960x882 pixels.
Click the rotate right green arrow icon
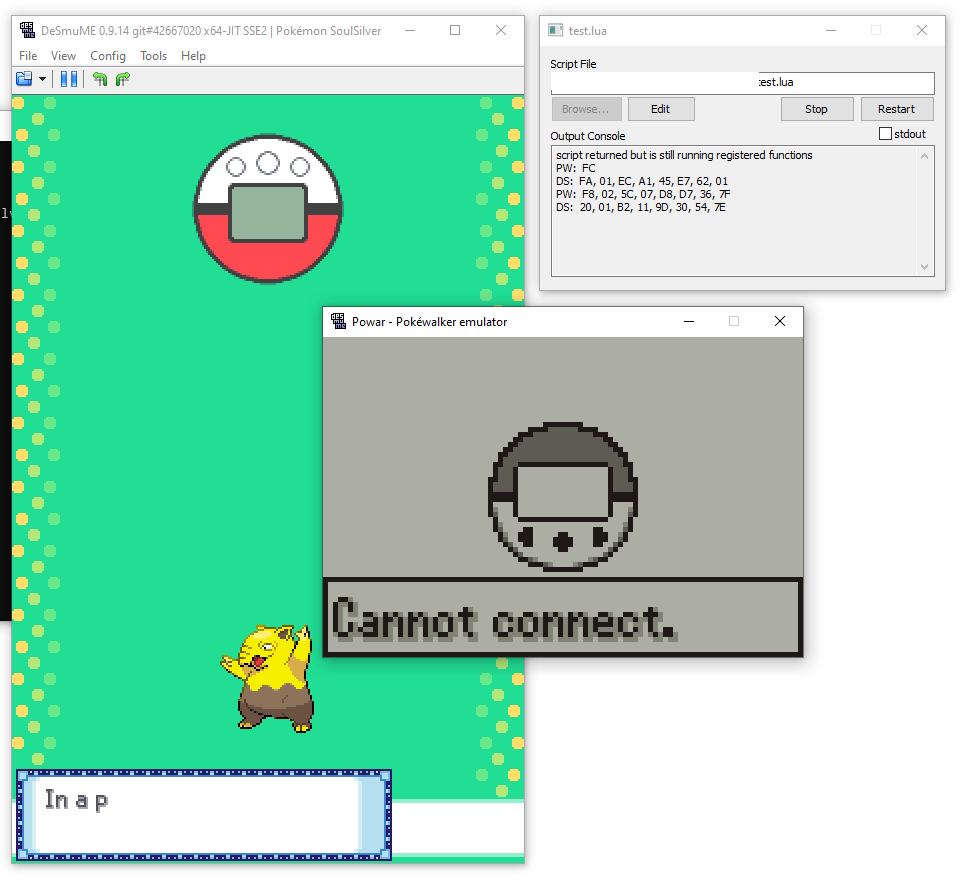(x=123, y=79)
